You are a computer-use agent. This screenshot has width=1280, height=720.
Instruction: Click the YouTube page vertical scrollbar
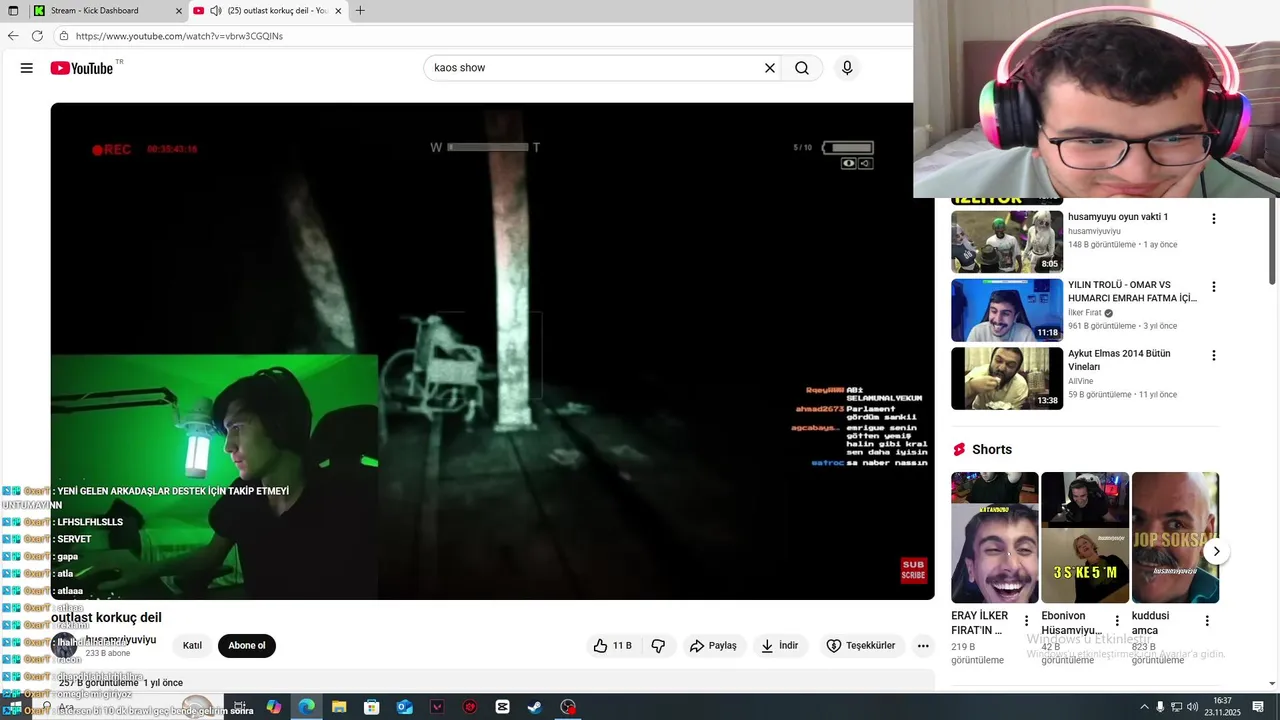(x=1272, y=240)
